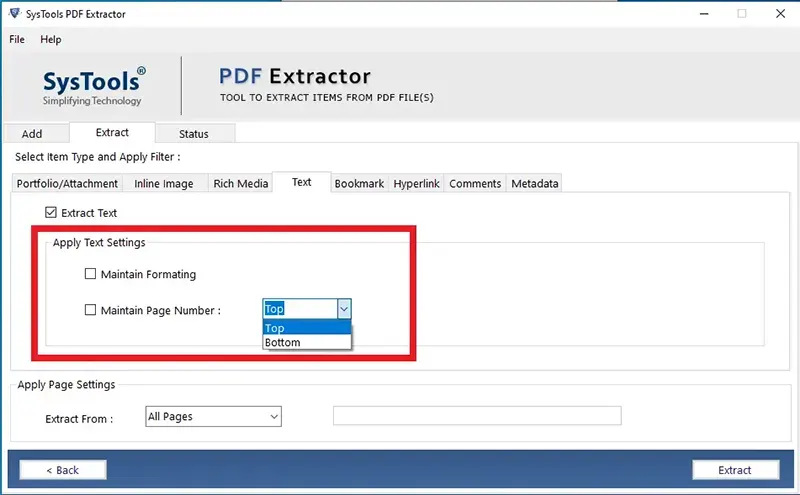The height and width of the screenshot is (495, 800).
Task: Click the Back button
Action: coord(63,470)
